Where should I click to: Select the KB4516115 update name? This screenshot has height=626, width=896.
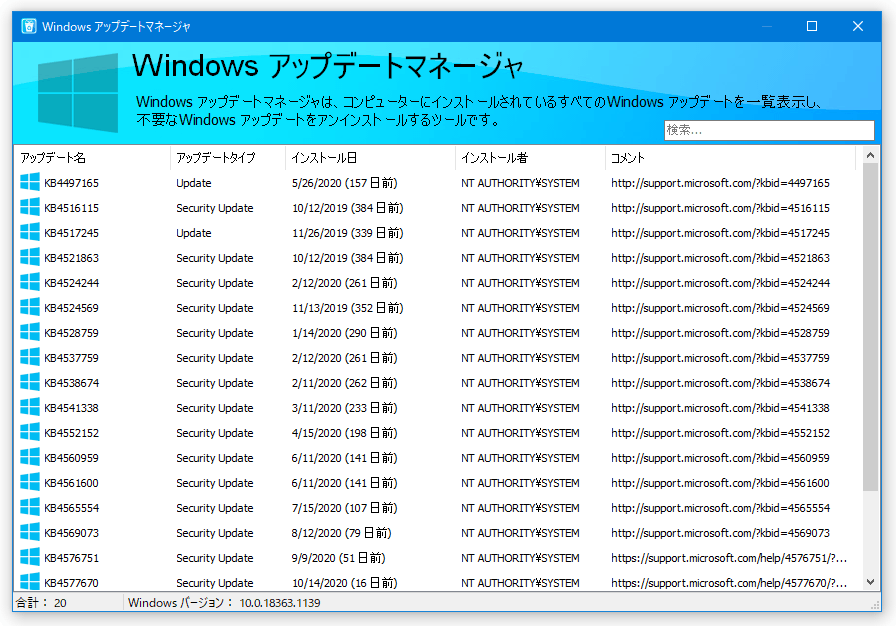click(x=71, y=208)
